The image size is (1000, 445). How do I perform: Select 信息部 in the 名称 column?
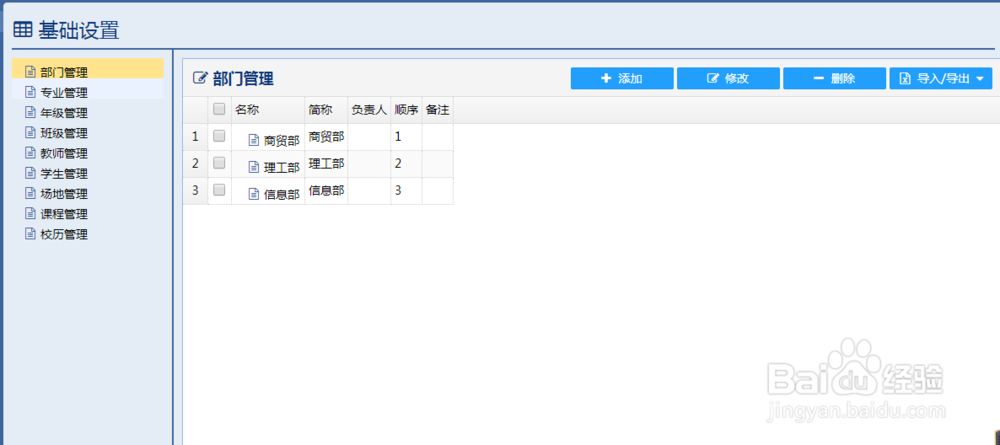[x=281, y=194]
